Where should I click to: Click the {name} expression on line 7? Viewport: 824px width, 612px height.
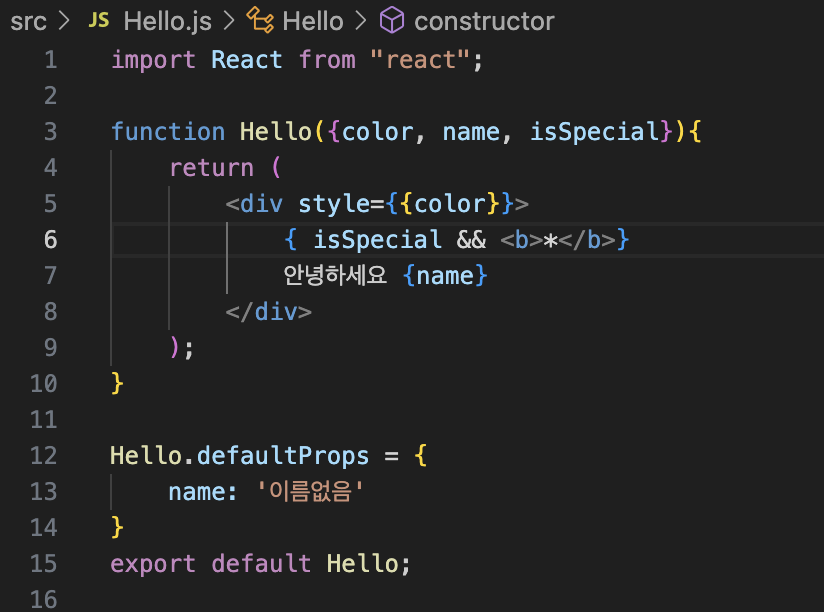pyautogui.click(x=445, y=276)
